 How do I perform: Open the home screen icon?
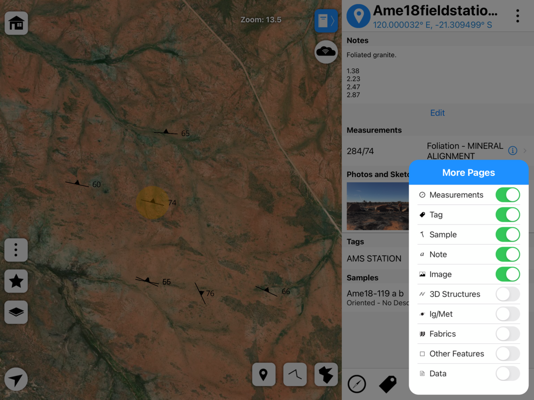pos(16,23)
